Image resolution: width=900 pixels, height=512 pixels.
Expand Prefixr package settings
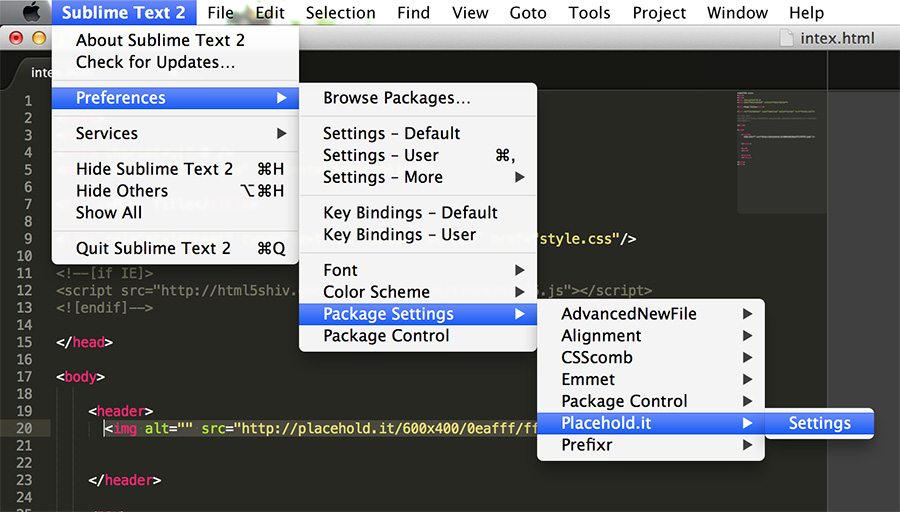[651, 444]
